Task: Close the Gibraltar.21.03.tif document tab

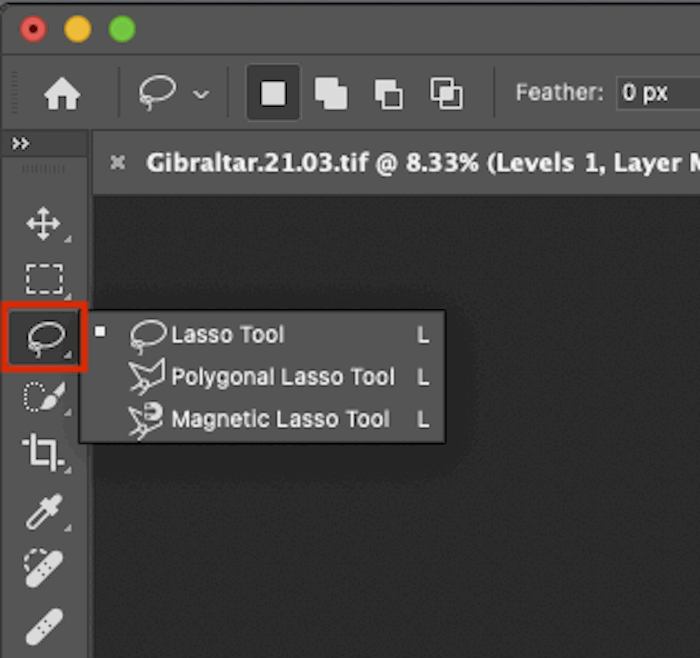Action: (118, 162)
